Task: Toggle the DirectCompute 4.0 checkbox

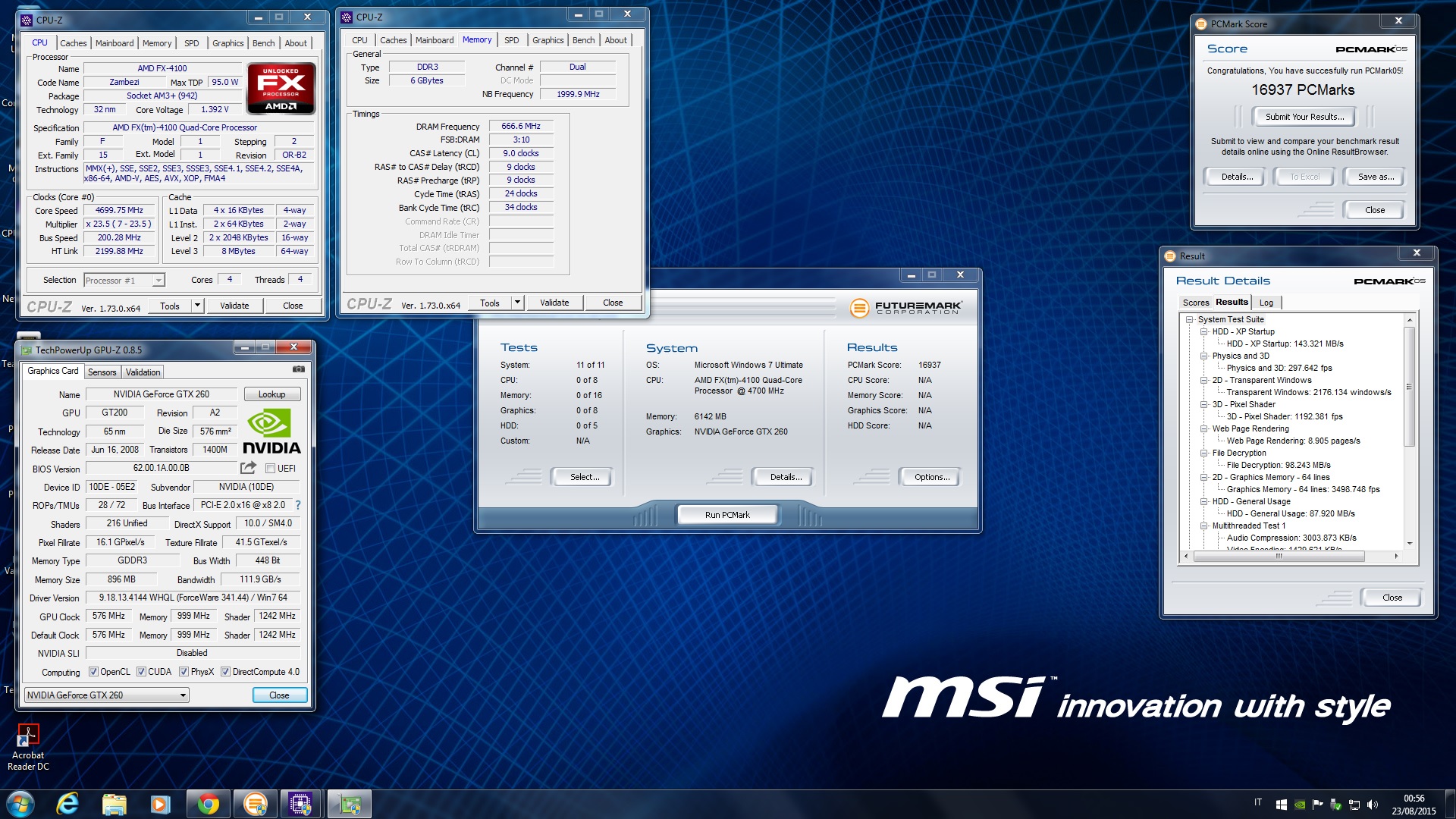Action: coord(225,672)
